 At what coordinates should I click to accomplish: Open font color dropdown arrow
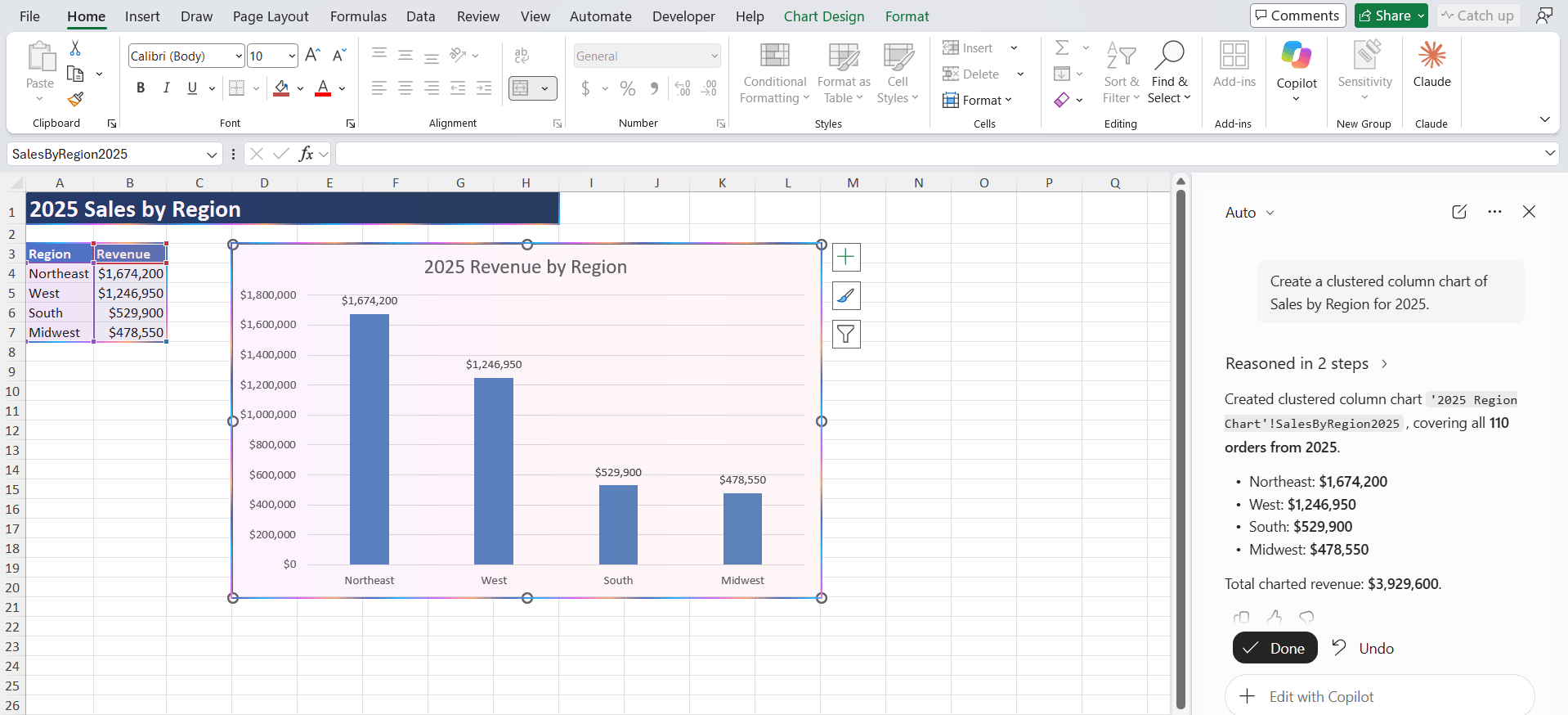point(342,88)
